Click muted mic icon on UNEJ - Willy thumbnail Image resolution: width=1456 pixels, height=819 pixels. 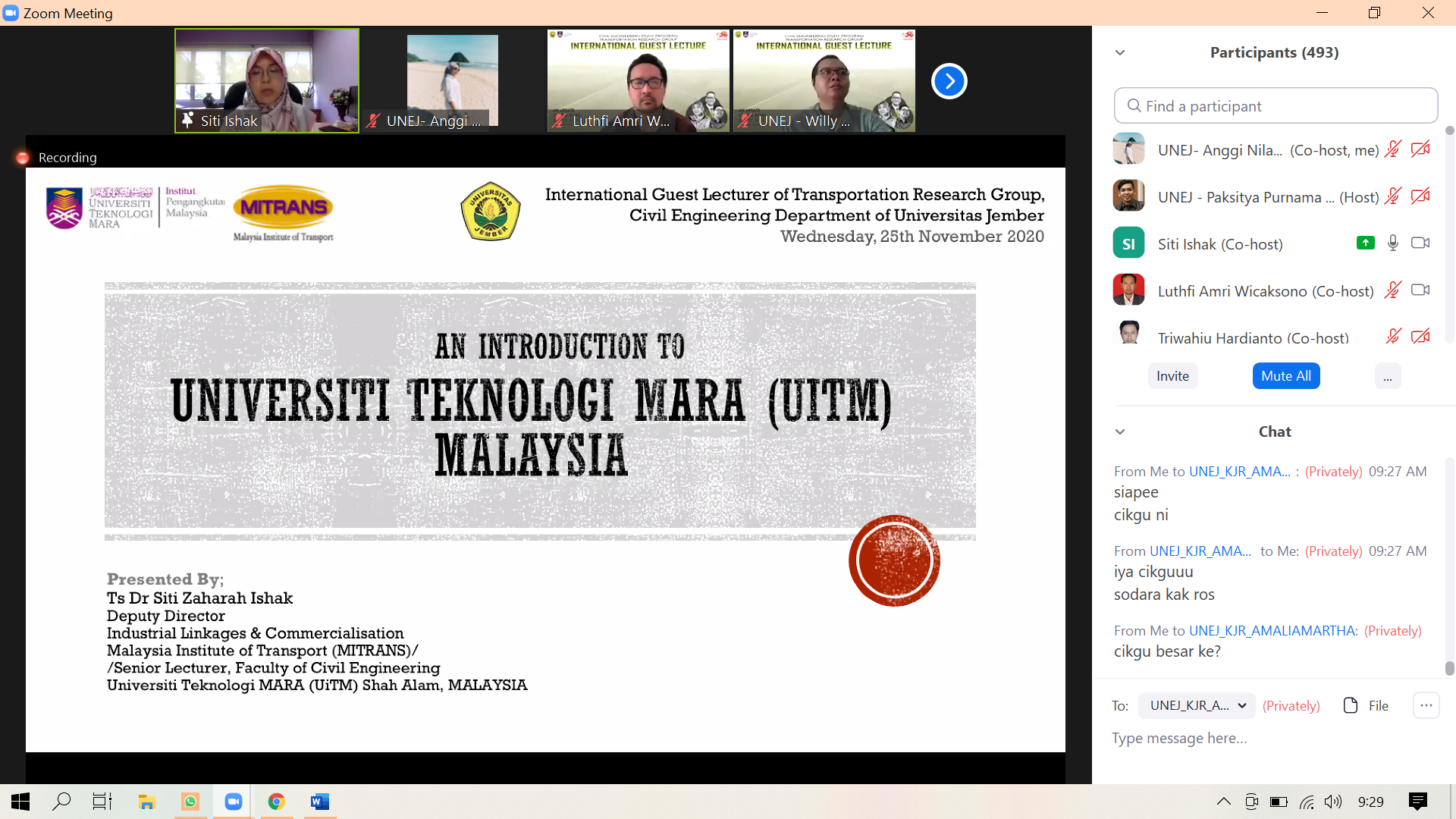(745, 121)
